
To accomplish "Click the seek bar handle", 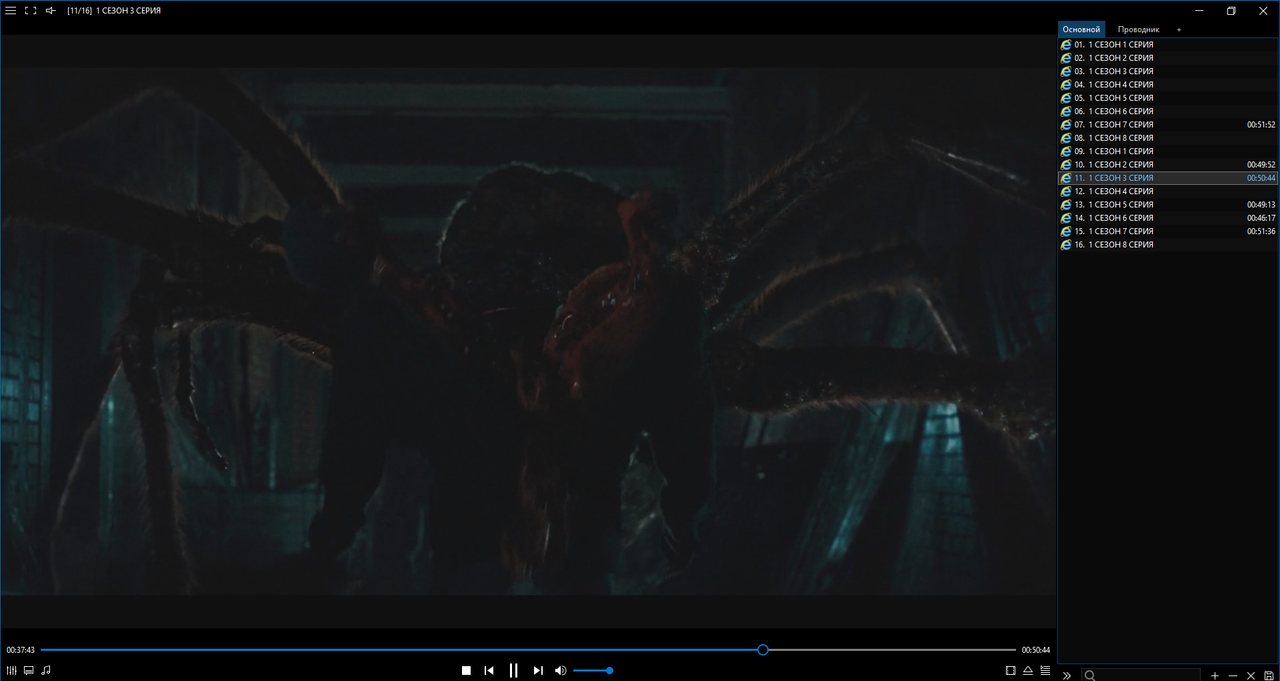I will (763, 650).
